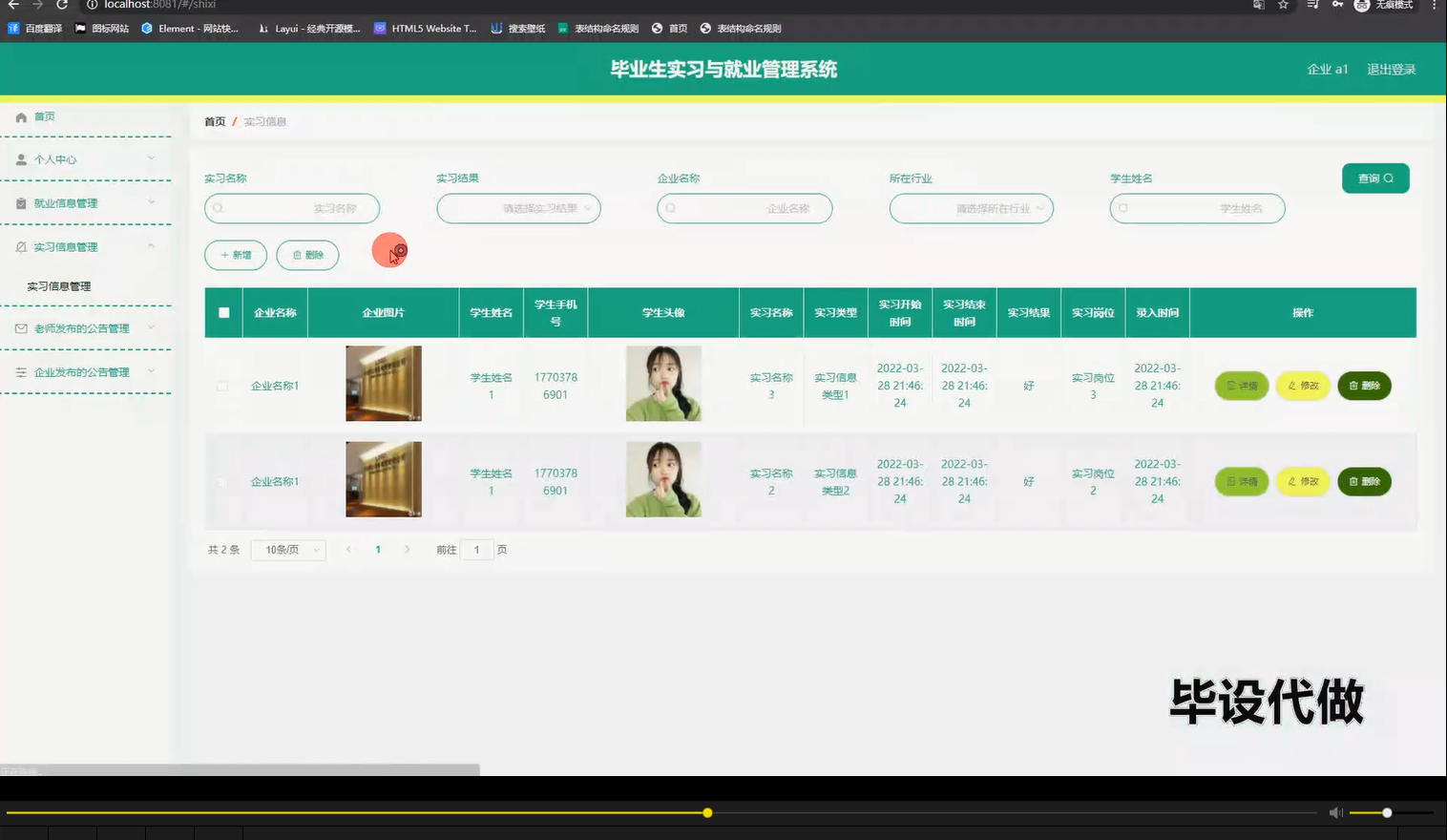Open the 10条/页 page size dropdown
1447x840 pixels.
coord(287,549)
